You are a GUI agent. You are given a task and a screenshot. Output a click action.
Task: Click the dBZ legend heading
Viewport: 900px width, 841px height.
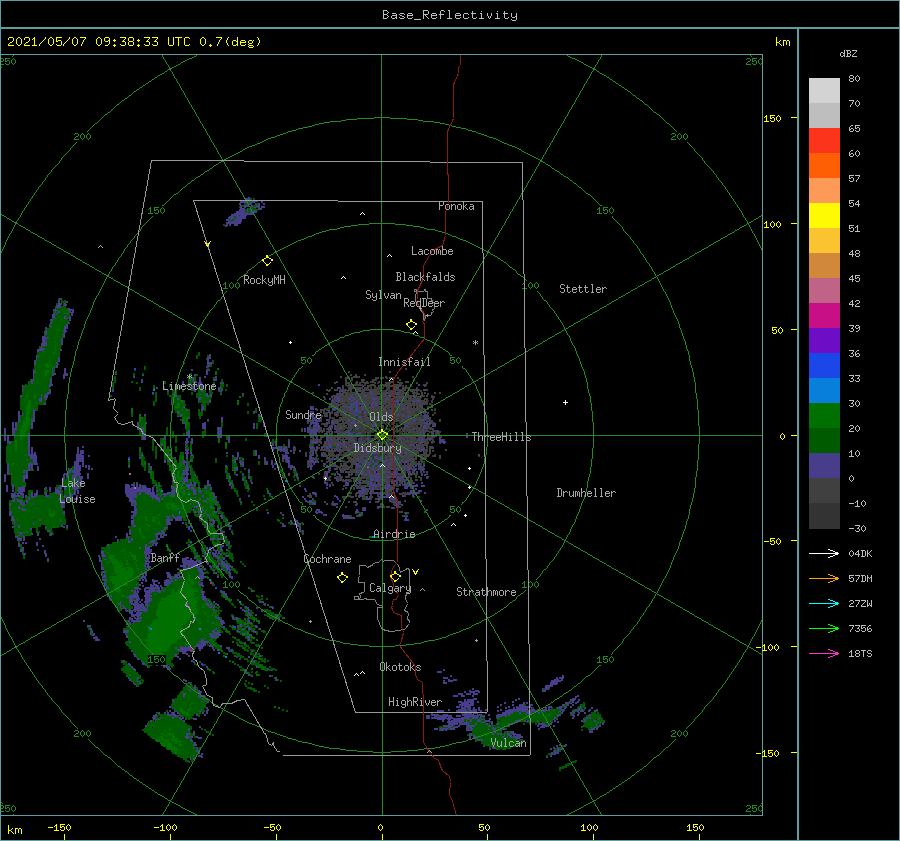click(848, 53)
